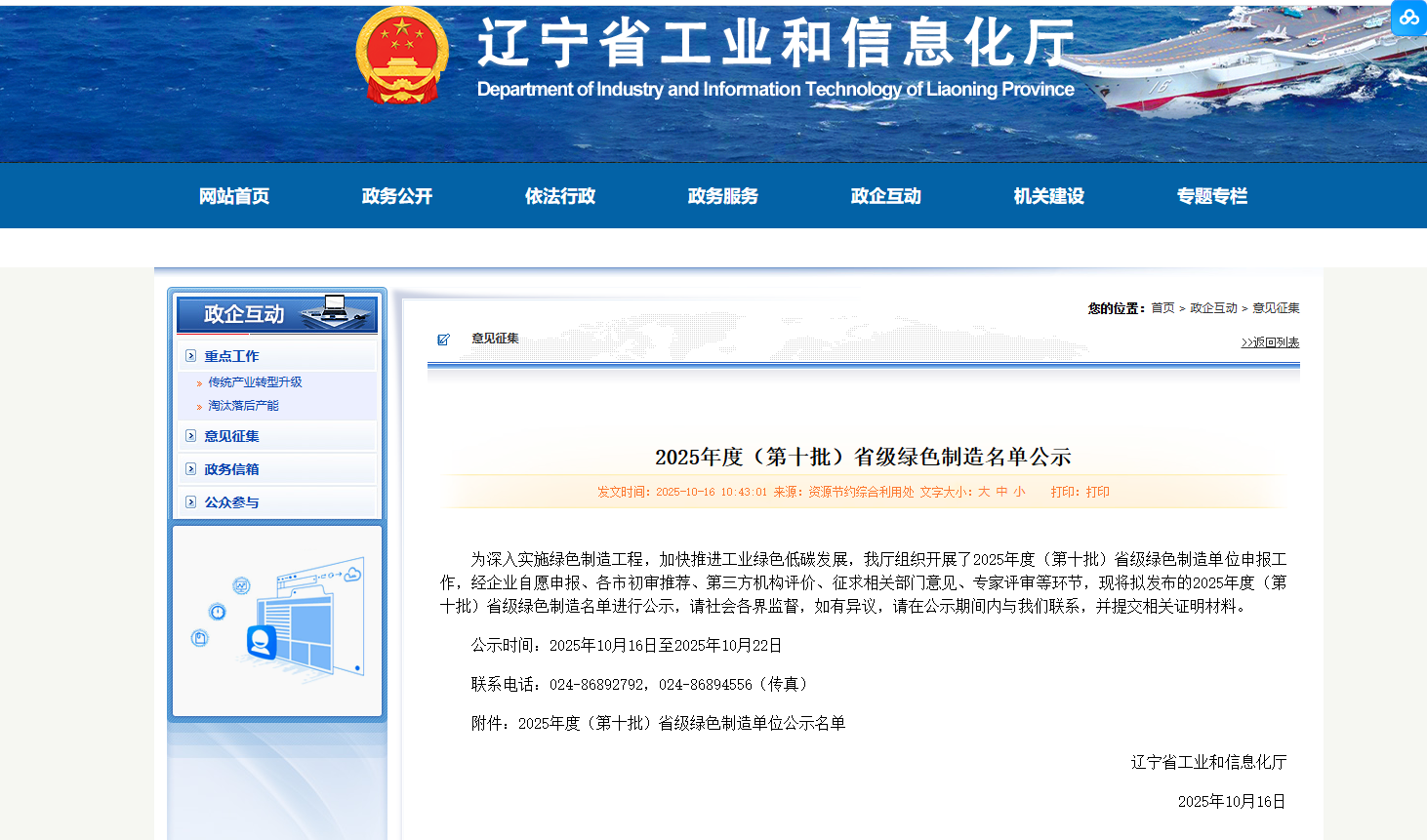Image resolution: width=1427 pixels, height=840 pixels.
Task: Set the text size to 中 (medium)
Action: (x=1001, y=492)
